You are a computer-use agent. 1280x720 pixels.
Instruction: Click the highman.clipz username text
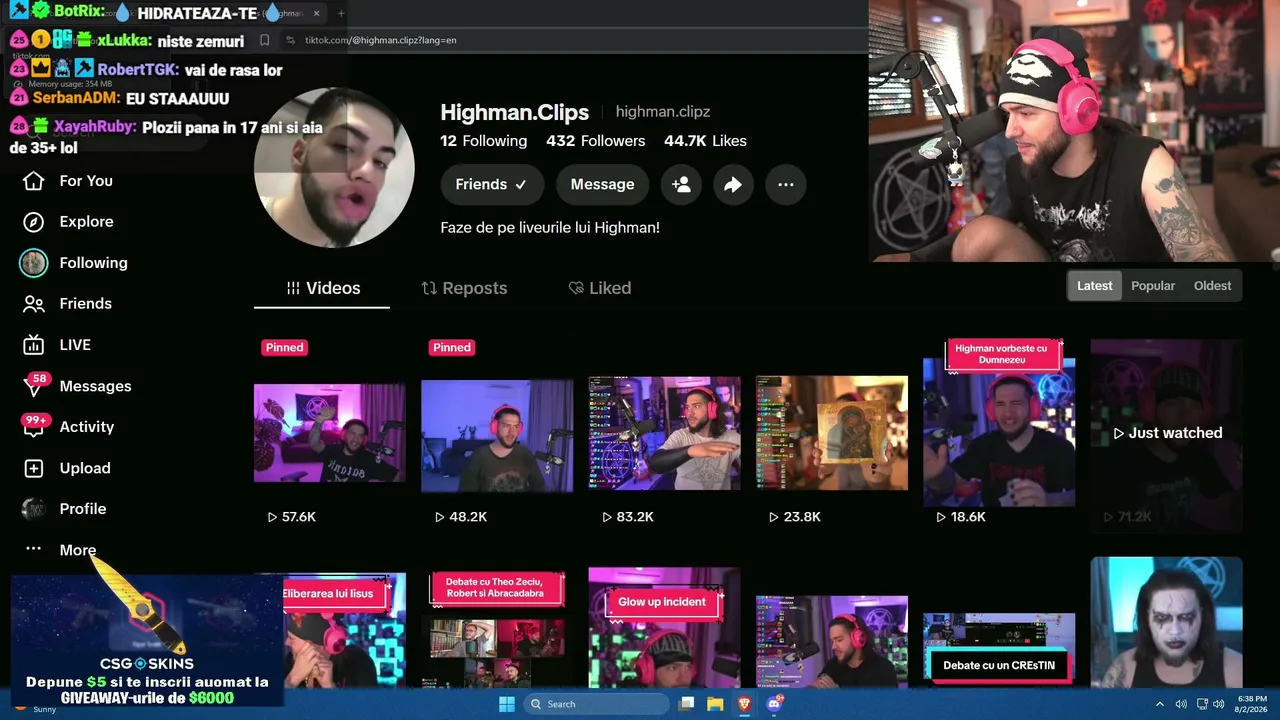tap(663, 112)
